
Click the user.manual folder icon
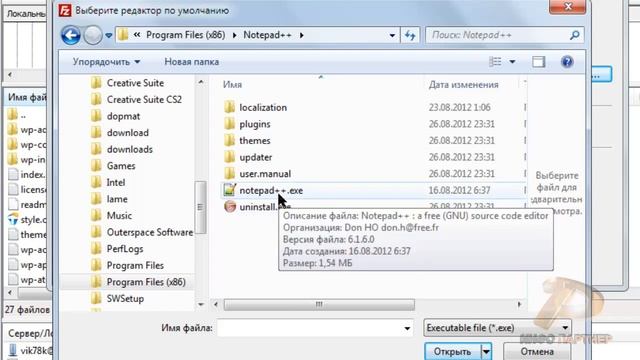pos(230,174)
